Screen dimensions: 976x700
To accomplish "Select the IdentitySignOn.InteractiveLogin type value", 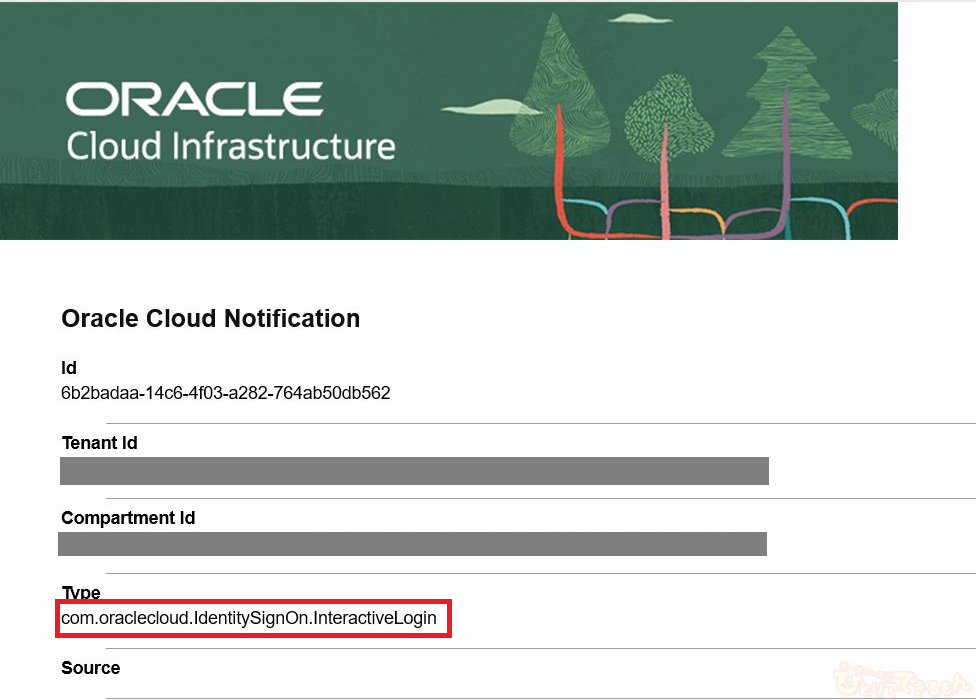I will [x=249, y=618].
